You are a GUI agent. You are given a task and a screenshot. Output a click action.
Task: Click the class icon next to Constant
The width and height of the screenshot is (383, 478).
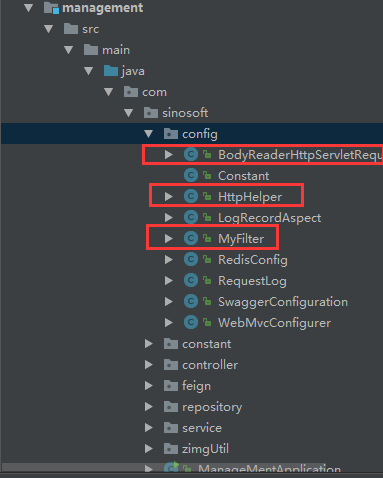(191, 175)
